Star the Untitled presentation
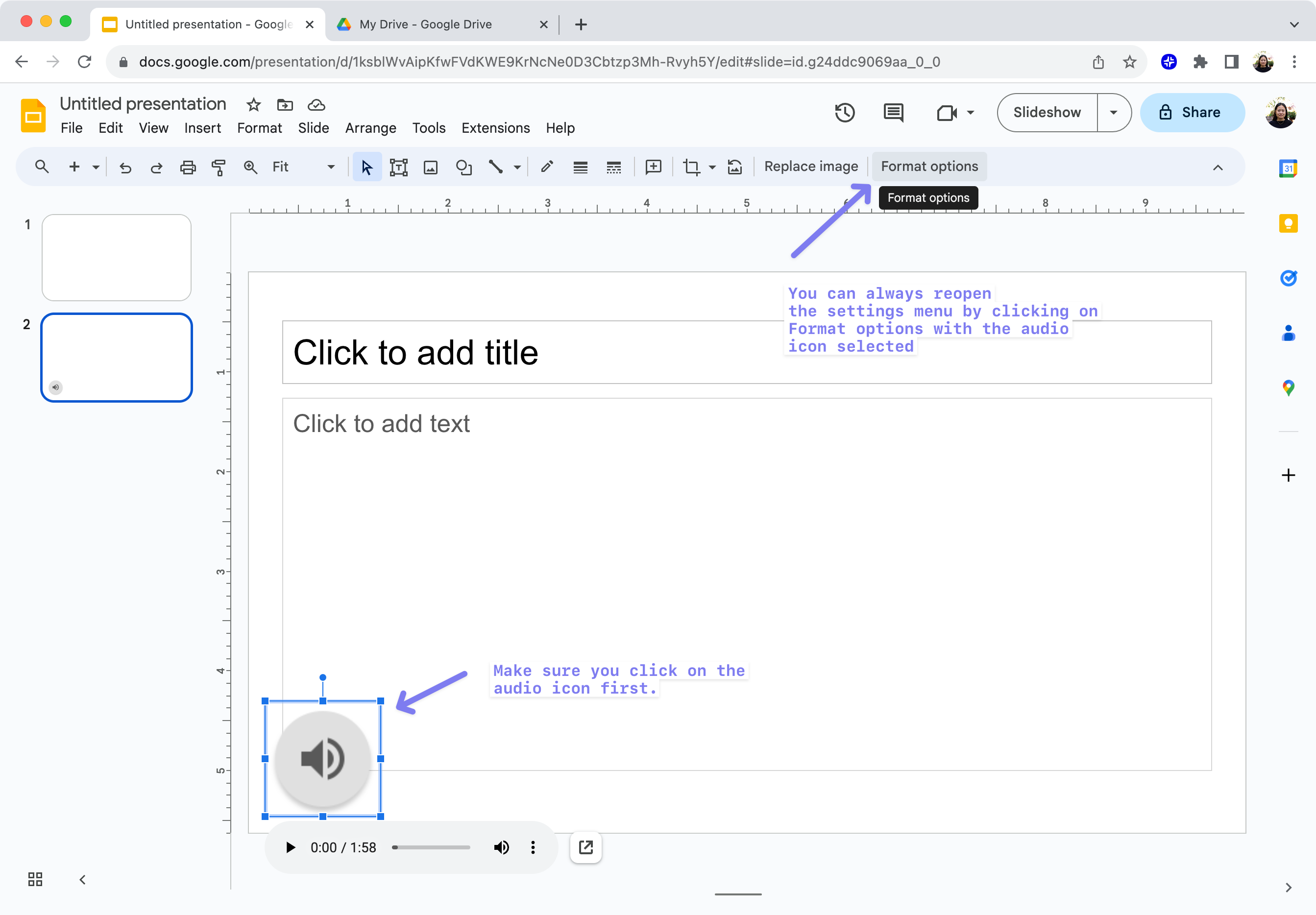 tap(253, 105)
